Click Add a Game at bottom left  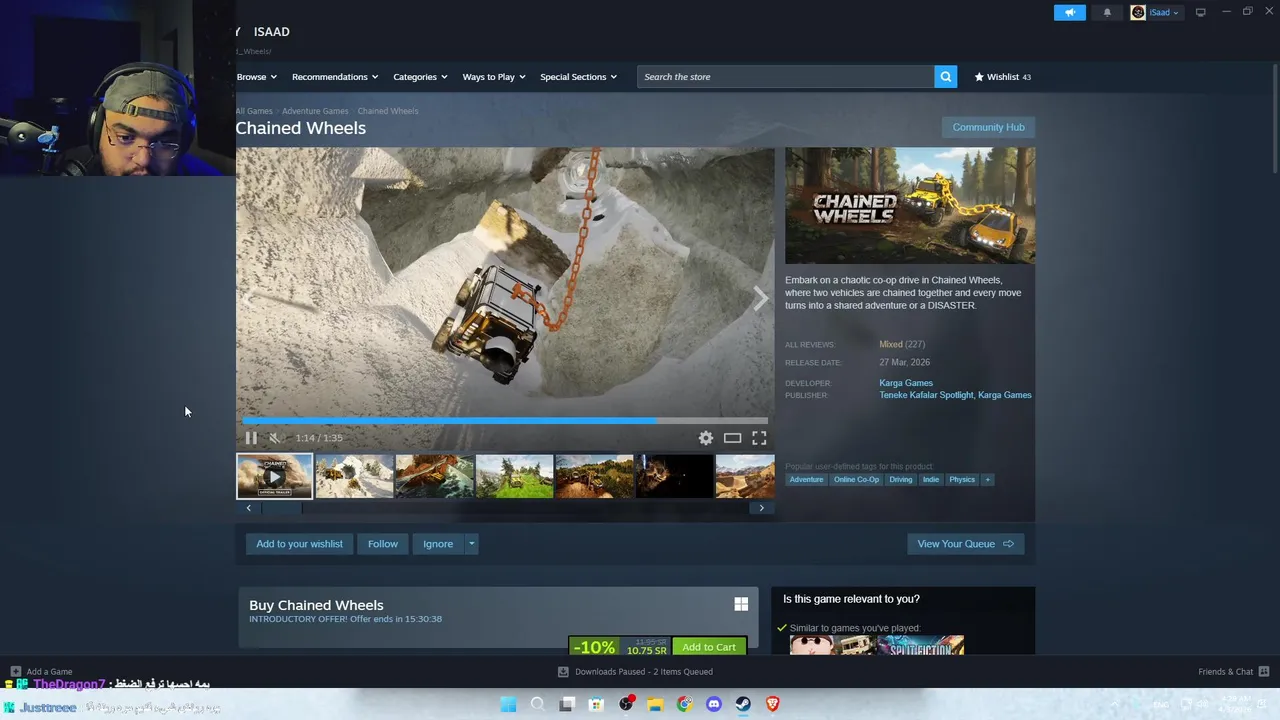(x=41, y=672)
